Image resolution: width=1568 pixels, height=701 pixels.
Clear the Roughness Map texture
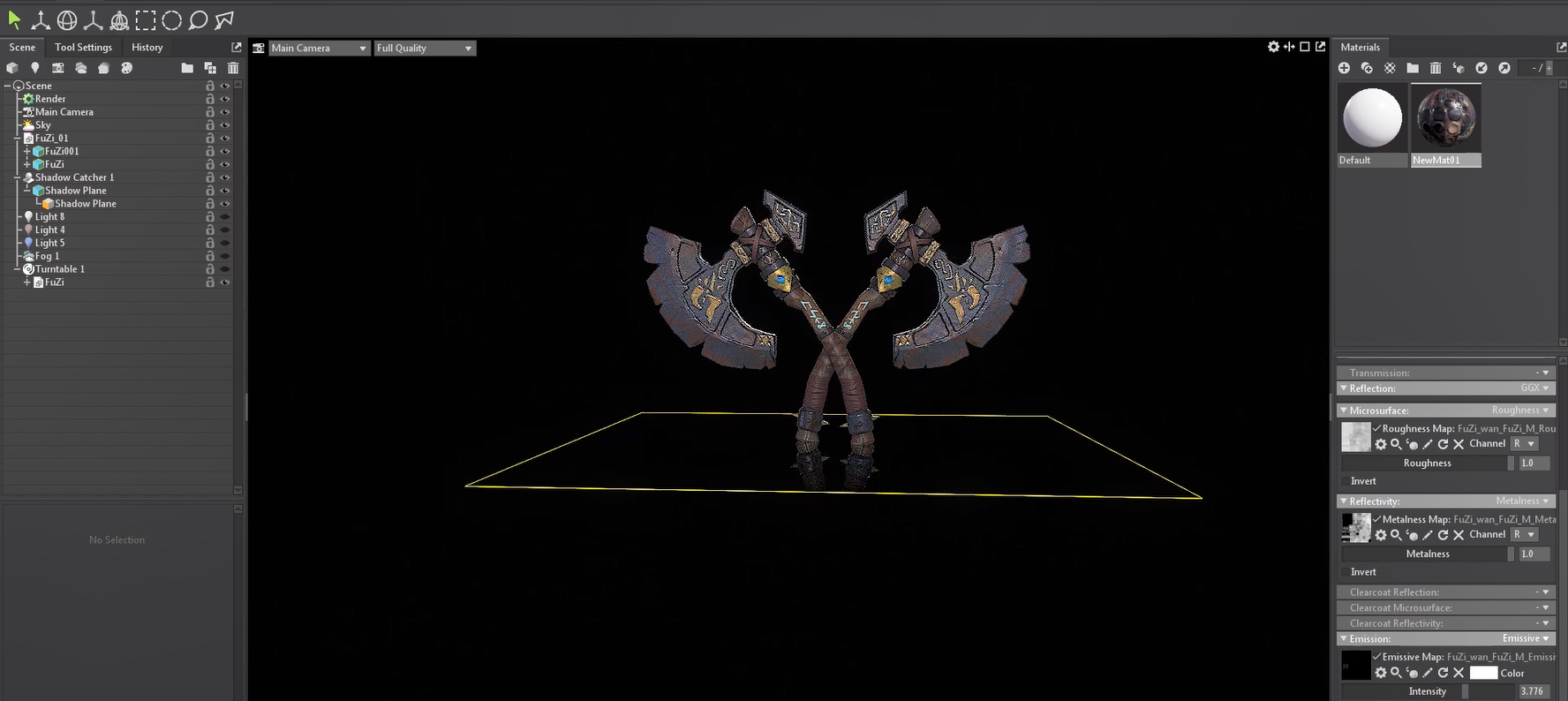pos(1459,444)
